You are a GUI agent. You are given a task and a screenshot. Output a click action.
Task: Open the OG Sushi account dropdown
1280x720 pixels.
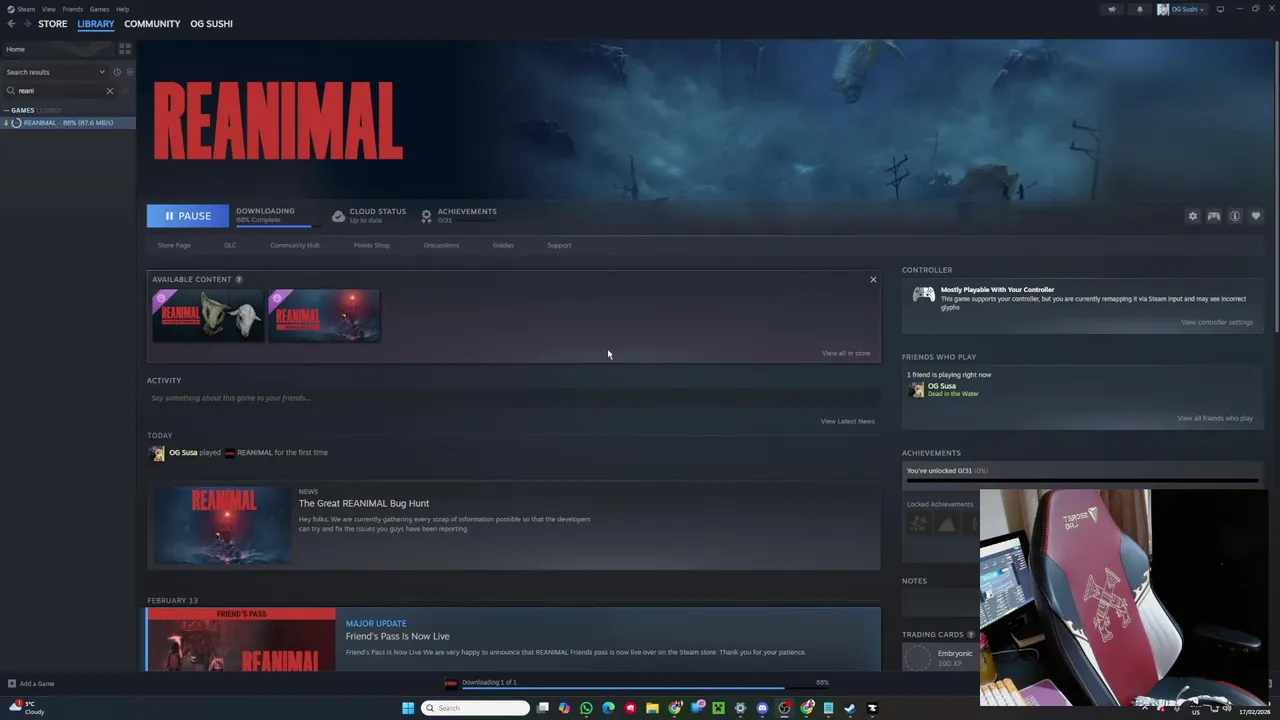click(x=1181, y=9)
